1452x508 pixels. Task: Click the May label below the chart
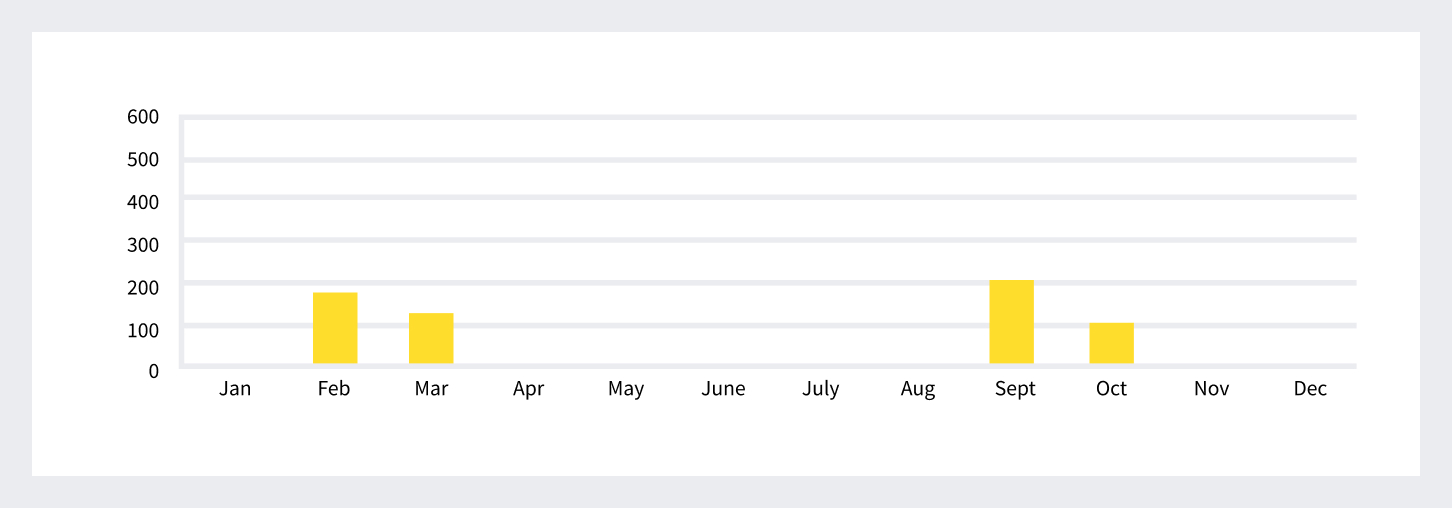click(626, 389)
